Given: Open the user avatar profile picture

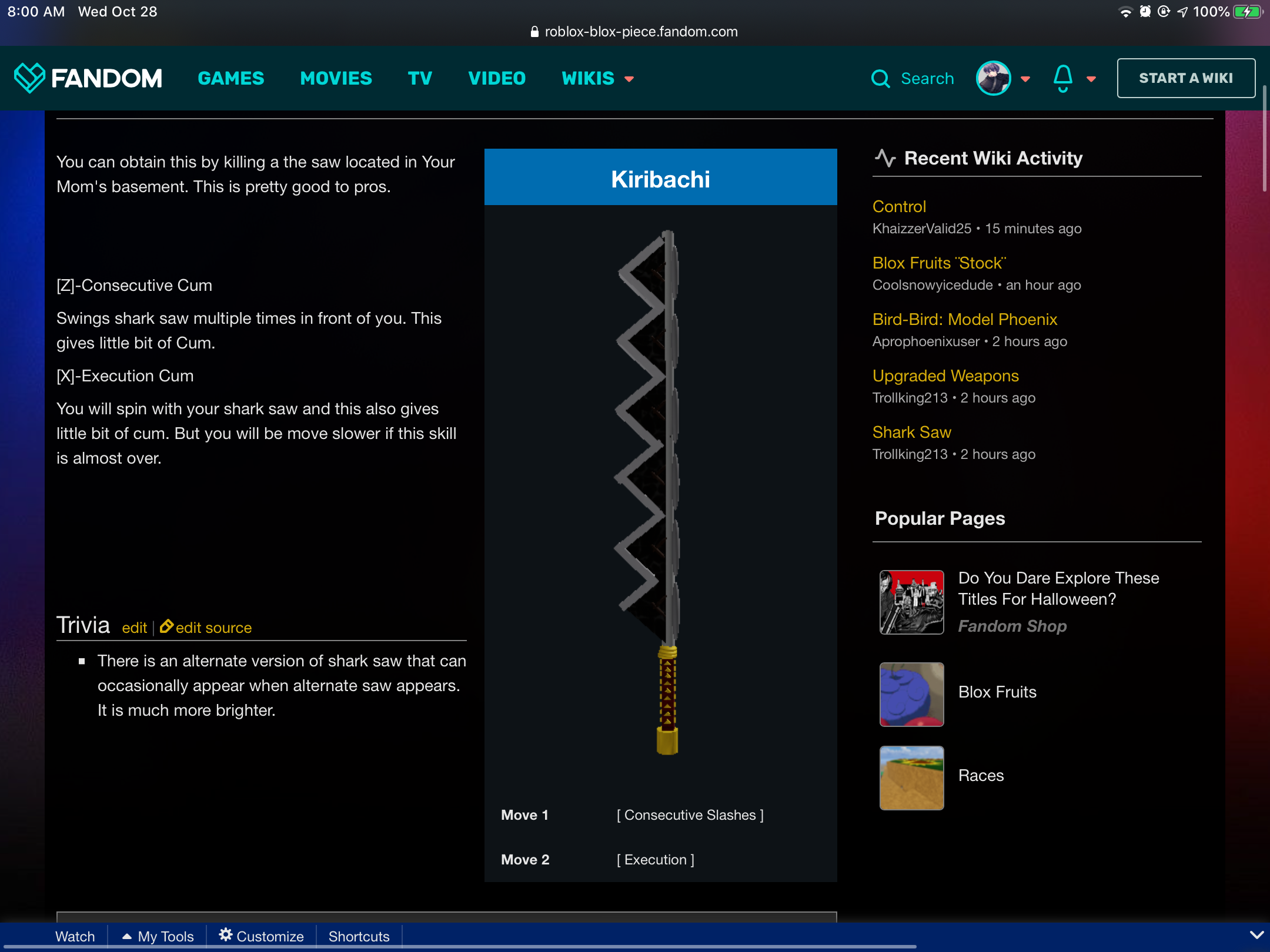Looking at the screenshot, I should pyautogui.click(x=993, y=78).
